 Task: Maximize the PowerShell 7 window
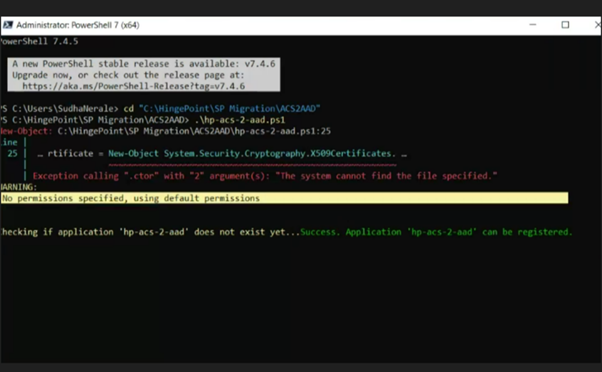[x=565, y=25]
